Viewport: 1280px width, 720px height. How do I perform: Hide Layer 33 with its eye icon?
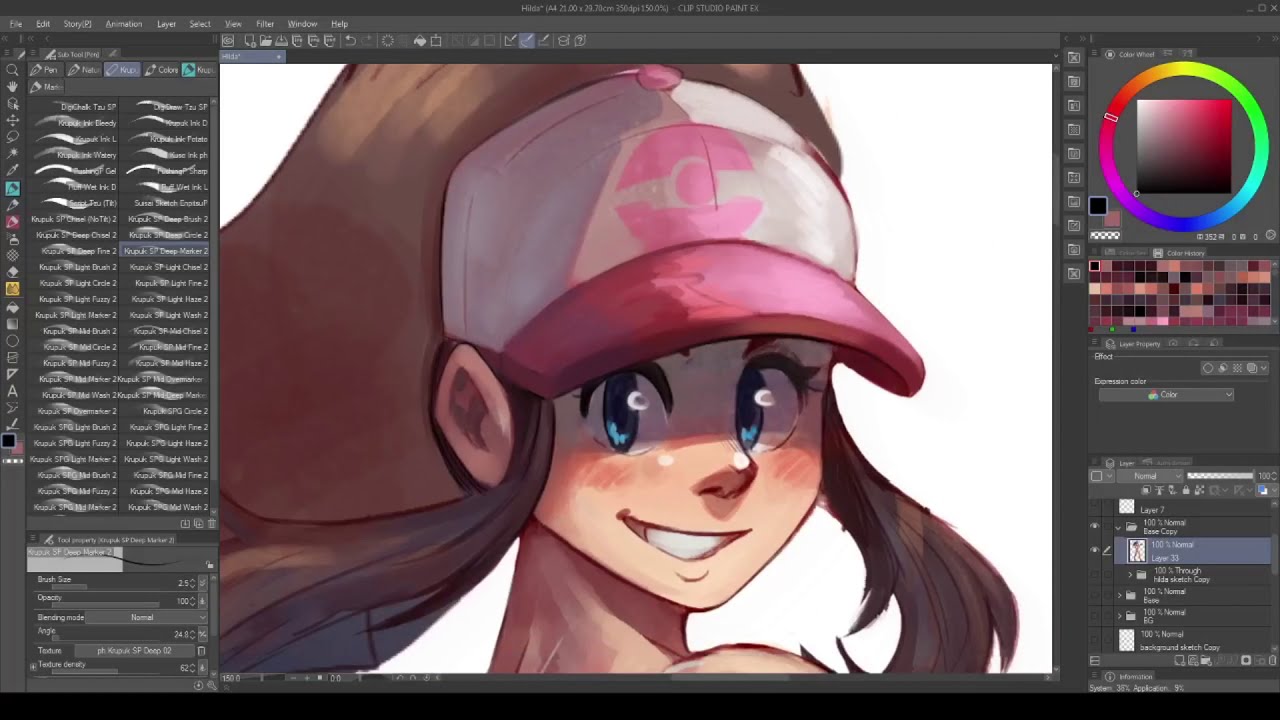pyautogui.click(x=1094, y=550)
